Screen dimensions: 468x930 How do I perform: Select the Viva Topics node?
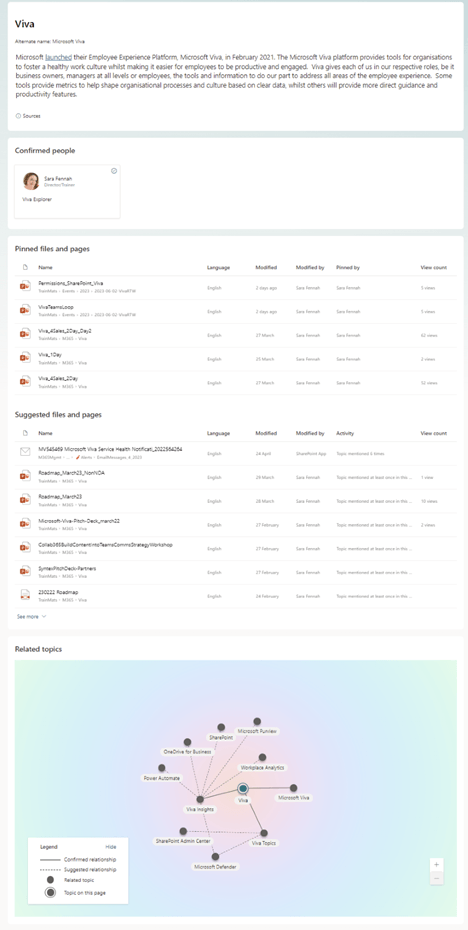[264, 833]
